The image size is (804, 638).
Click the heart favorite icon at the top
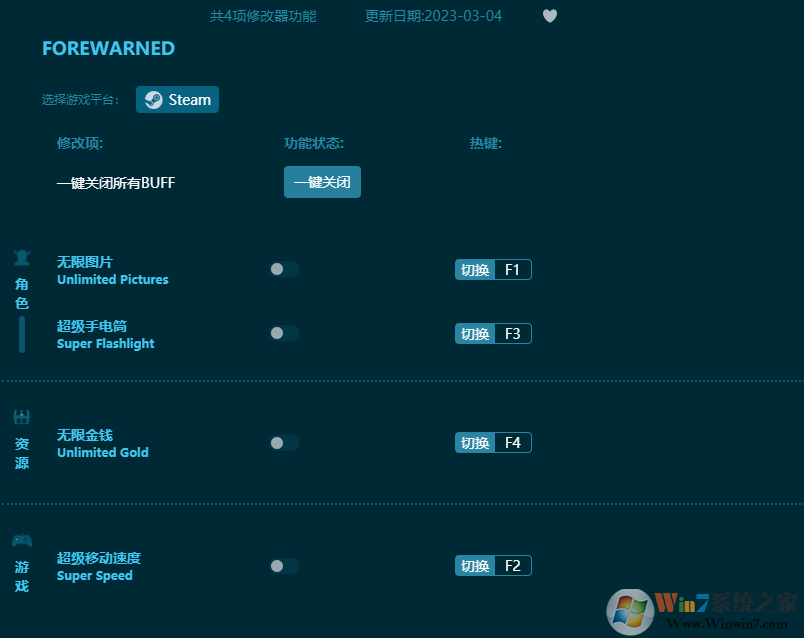[x=550, y=16]
